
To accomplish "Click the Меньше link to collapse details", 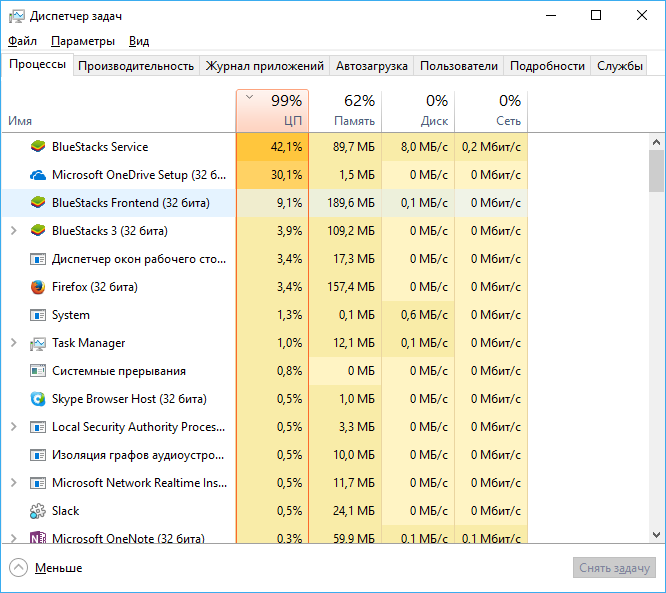I will [x=58, y=568].
